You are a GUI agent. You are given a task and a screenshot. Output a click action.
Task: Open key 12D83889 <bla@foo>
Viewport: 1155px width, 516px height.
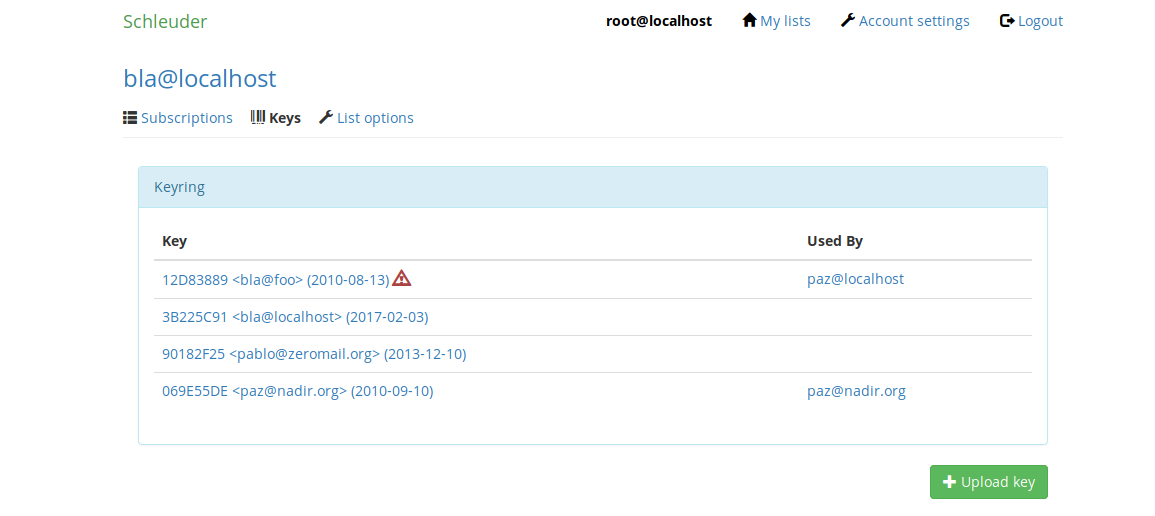(275, 280)
